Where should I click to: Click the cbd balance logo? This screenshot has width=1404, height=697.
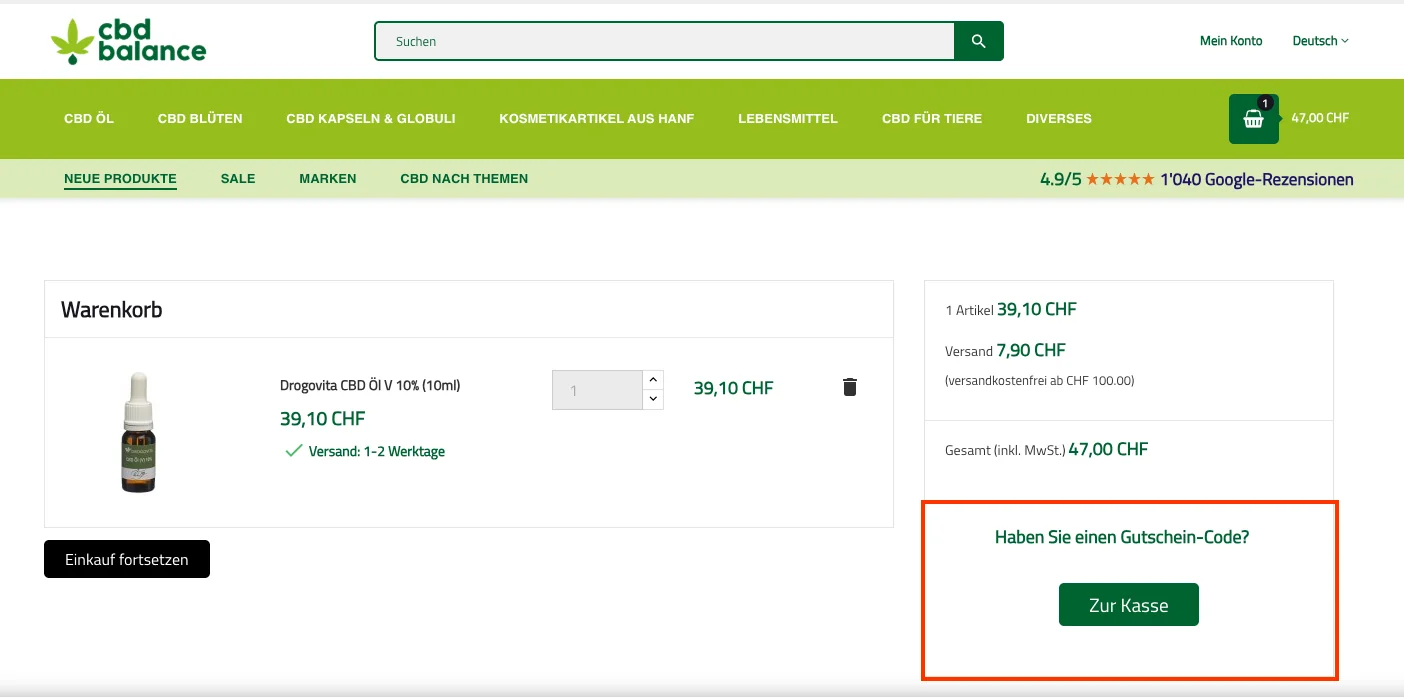128,41
